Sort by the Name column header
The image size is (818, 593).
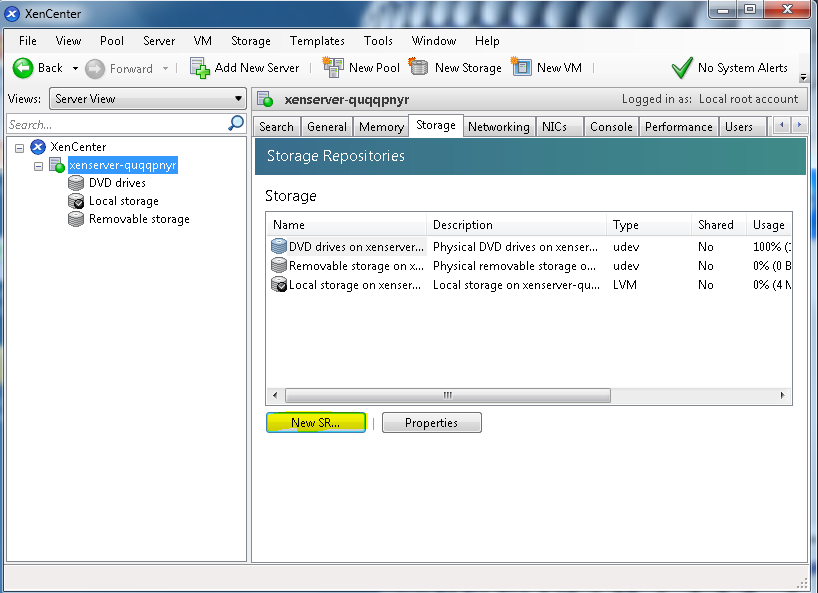pos(347,225)
